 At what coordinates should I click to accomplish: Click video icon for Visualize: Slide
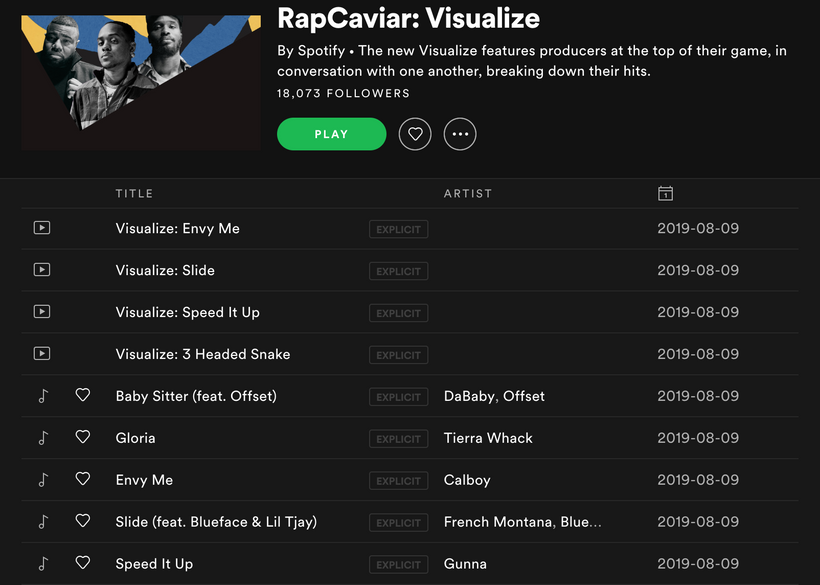click(x=42, y=270)
